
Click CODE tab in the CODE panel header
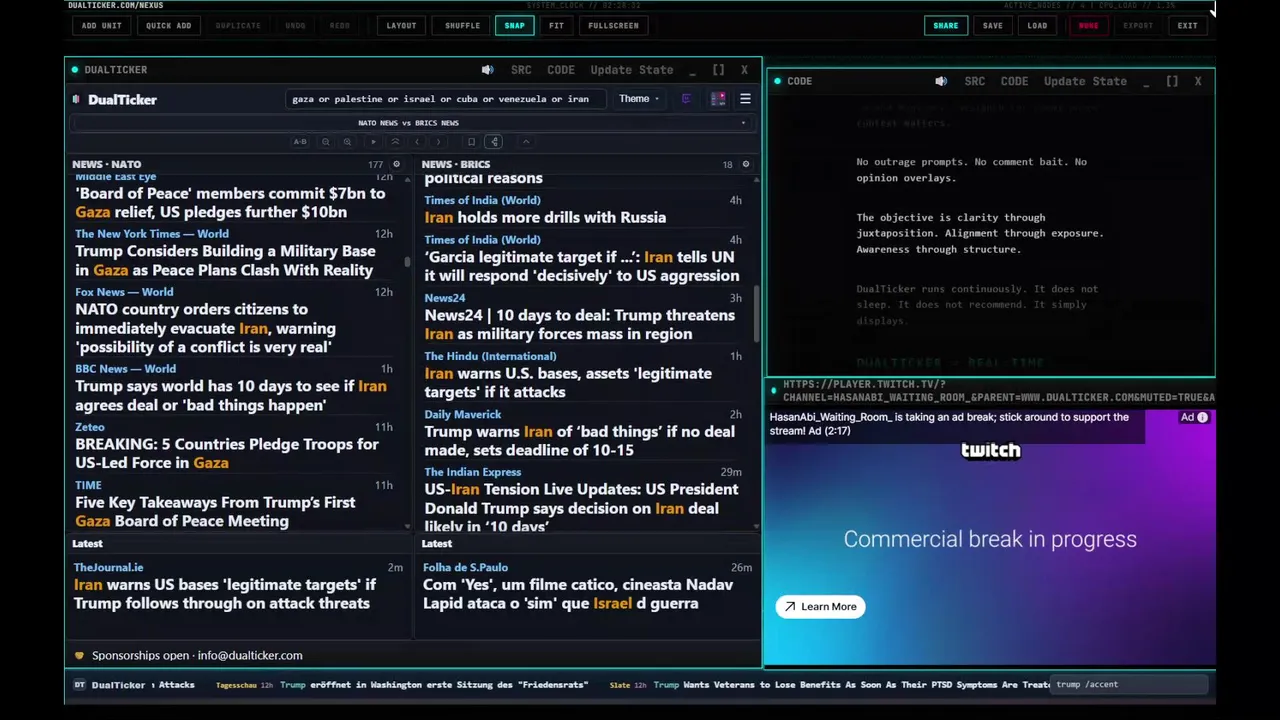click(1014, 81)
